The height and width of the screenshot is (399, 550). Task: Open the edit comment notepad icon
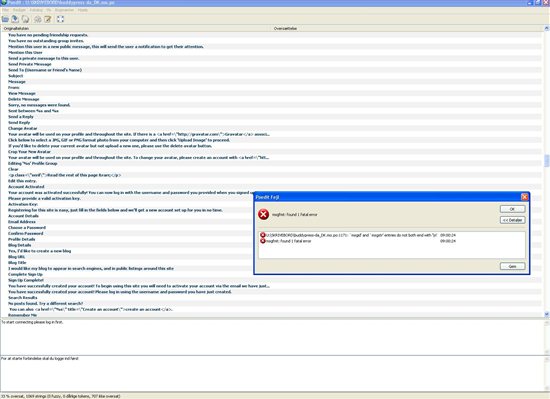coord(48,19)
